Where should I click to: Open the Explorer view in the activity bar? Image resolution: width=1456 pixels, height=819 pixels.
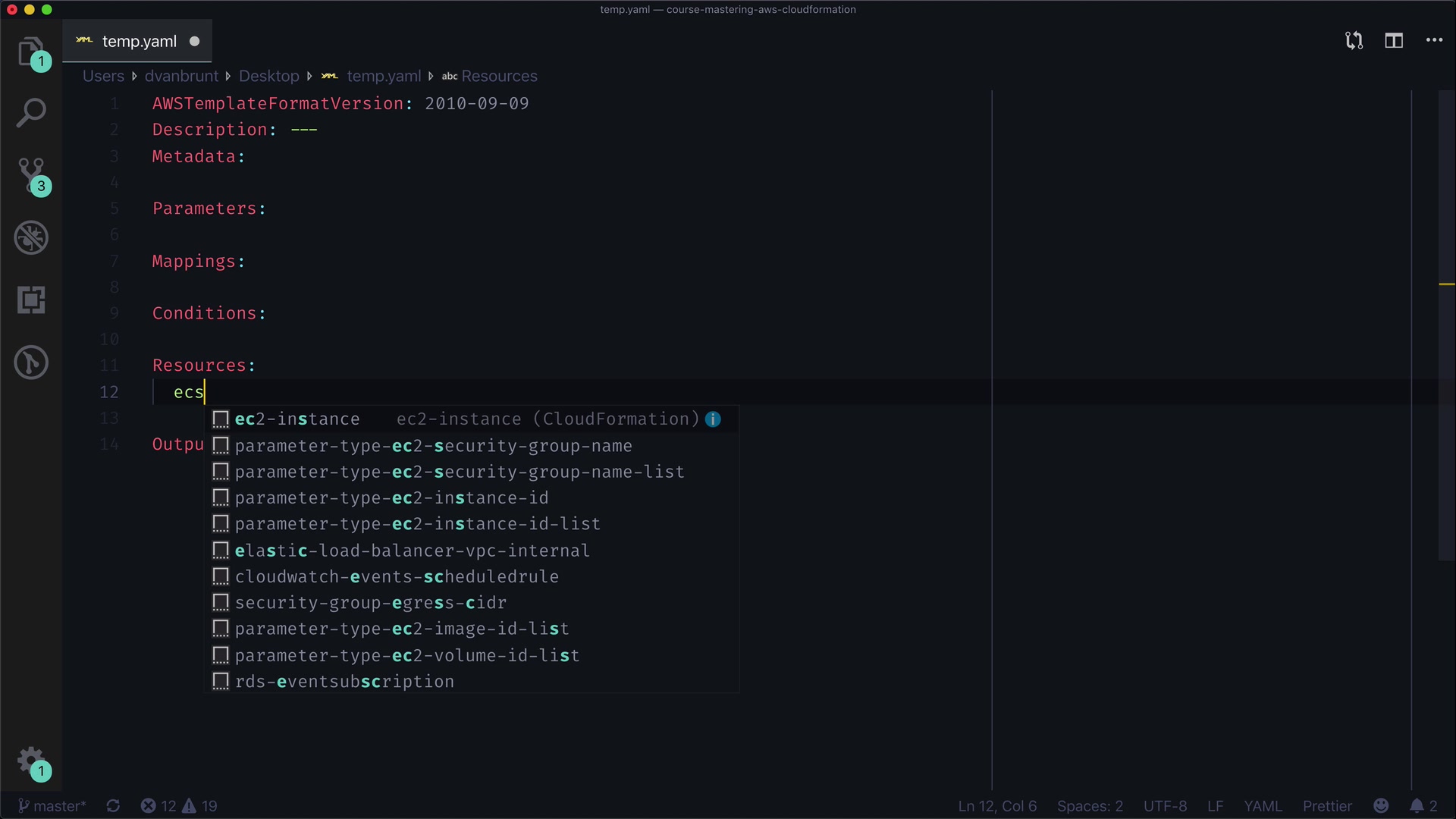click(x=30, y=52)
